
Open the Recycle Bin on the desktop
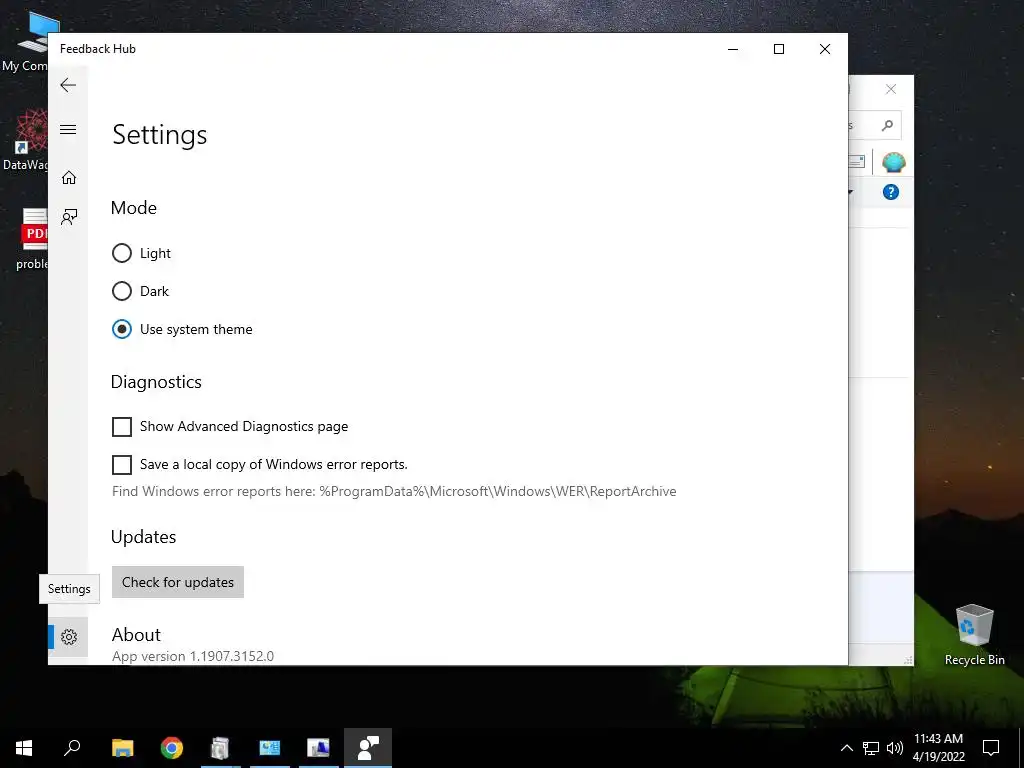(974, 635)
